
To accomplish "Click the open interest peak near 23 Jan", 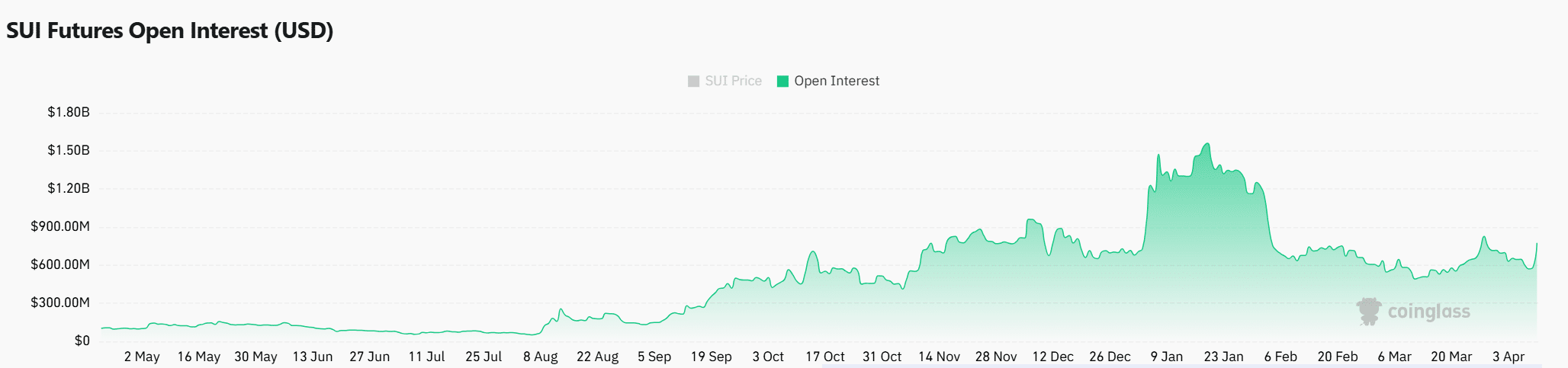I will point(1207,144).
